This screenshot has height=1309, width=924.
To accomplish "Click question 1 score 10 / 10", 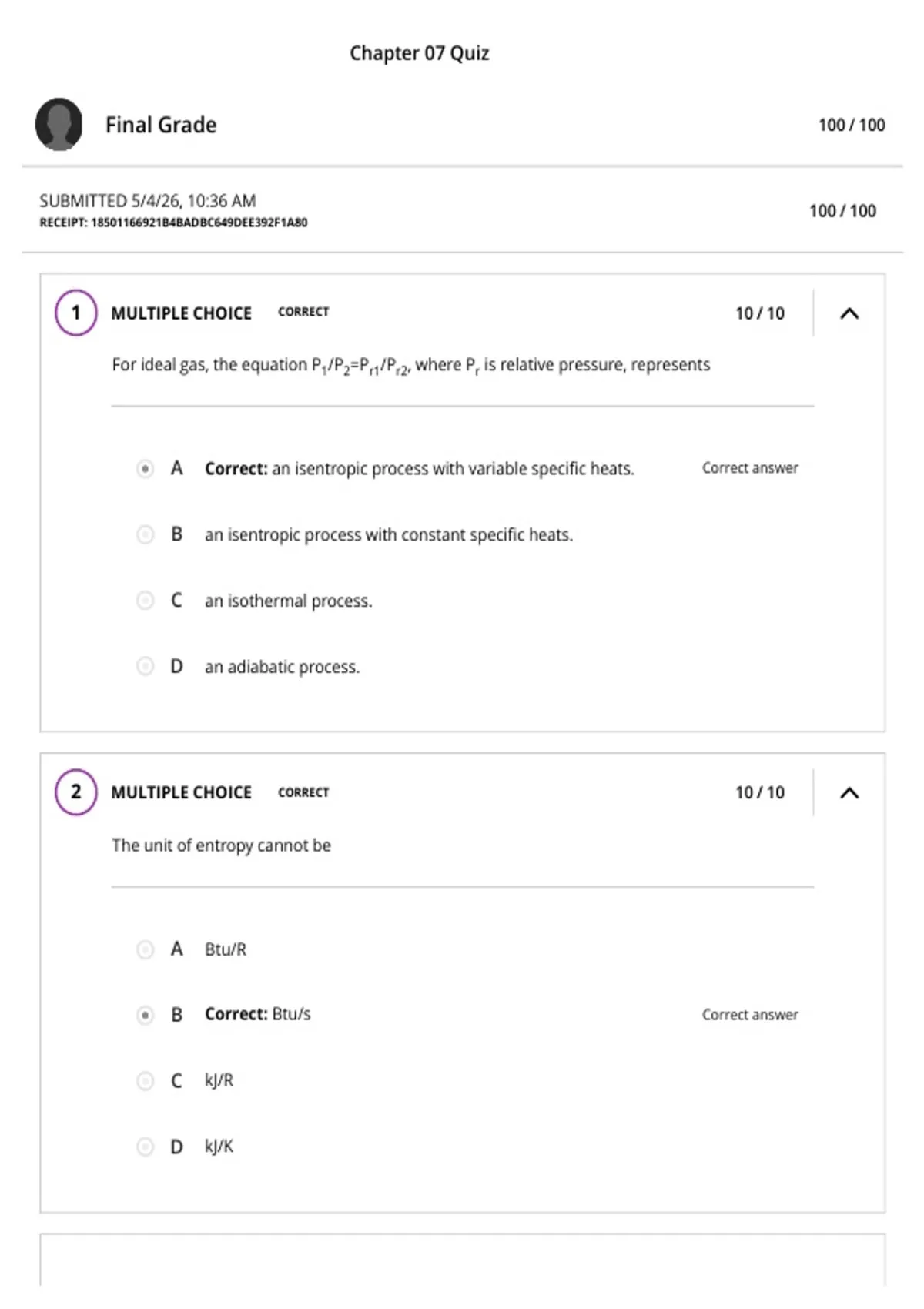I will (760, 313).
